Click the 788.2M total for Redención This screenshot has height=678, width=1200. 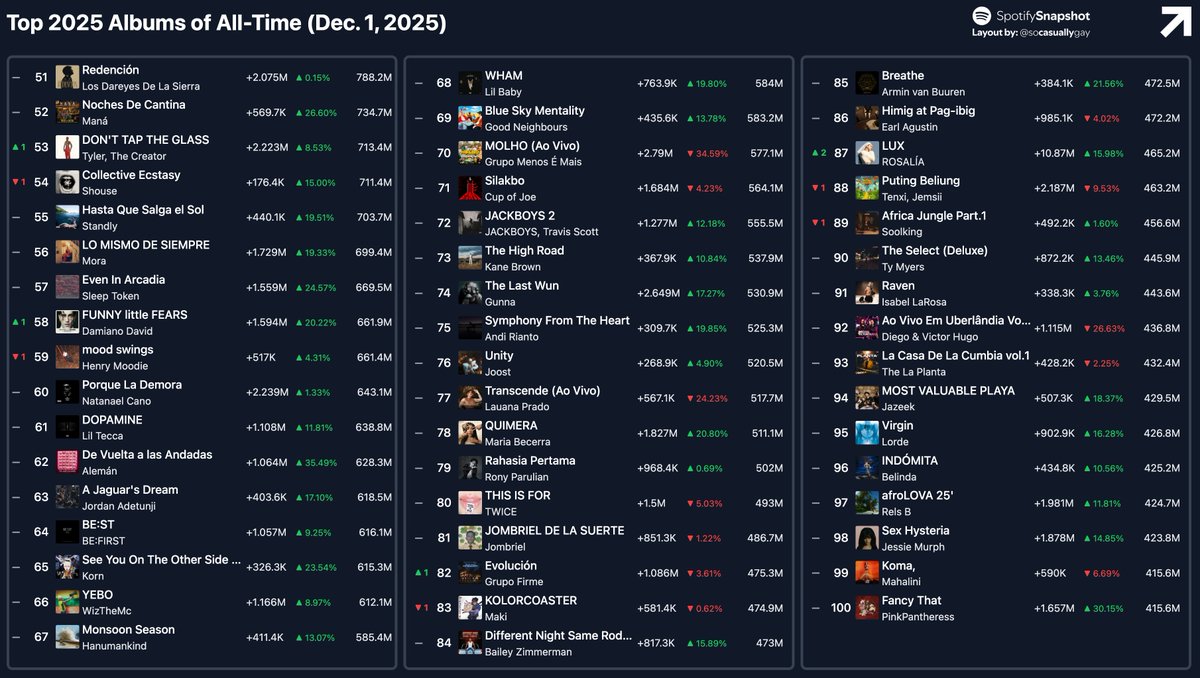pos(374,78)
